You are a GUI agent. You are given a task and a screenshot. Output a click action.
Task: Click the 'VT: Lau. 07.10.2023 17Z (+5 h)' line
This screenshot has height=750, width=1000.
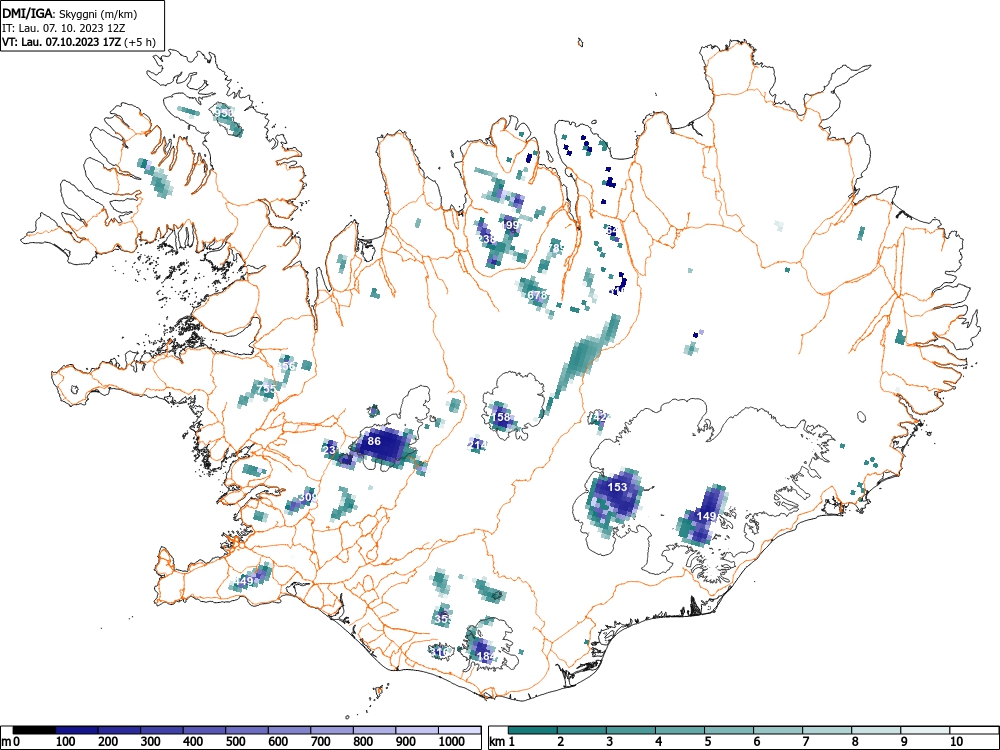pyautogui.click(x=78, y=43)
